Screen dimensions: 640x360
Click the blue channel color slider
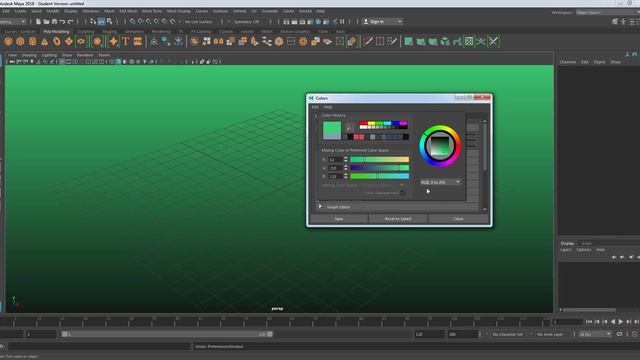coord(379,176)
